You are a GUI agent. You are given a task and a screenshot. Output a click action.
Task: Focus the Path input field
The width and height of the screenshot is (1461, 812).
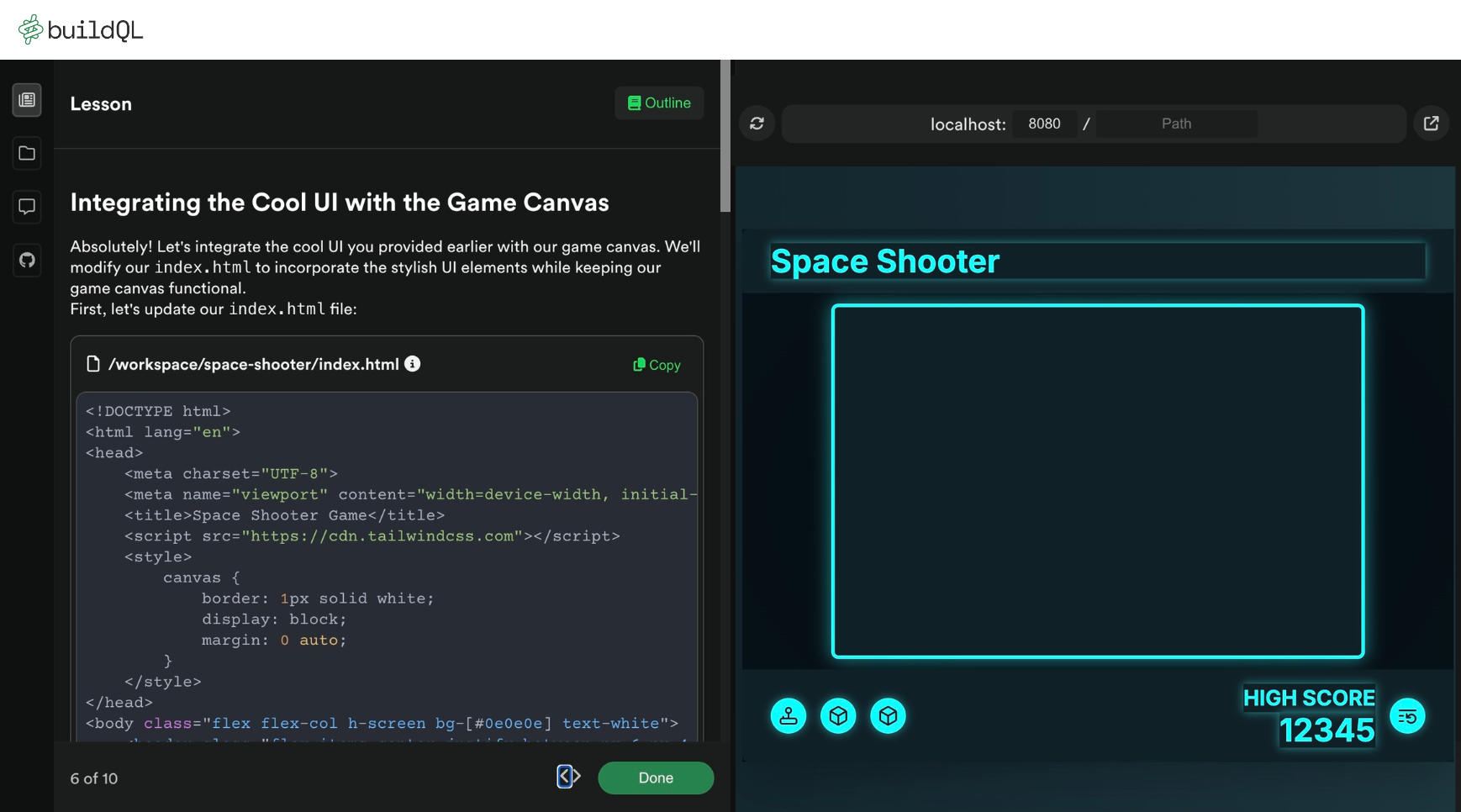(1177, 124)
